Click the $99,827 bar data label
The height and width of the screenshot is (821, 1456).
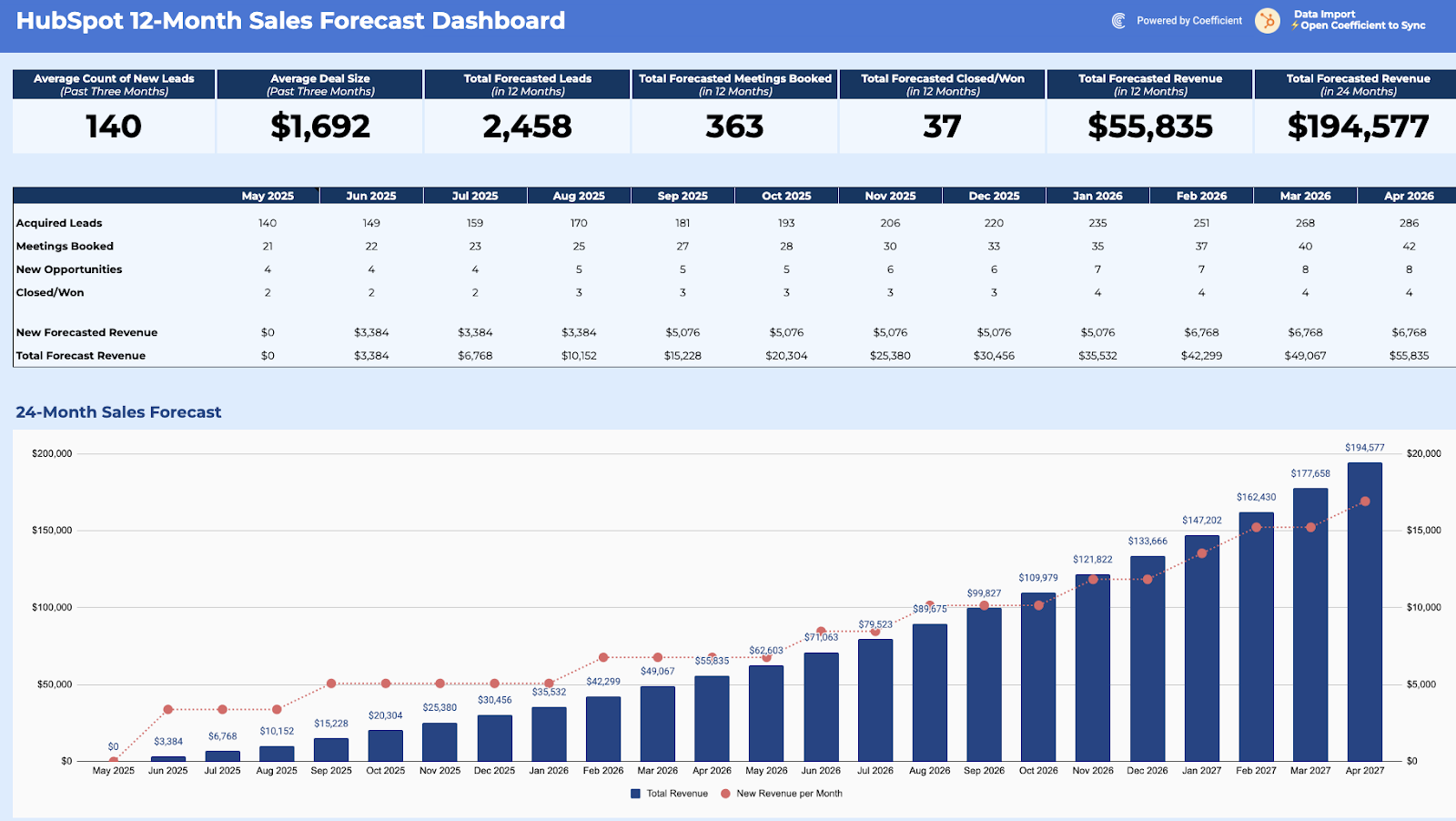click(984, 593)
